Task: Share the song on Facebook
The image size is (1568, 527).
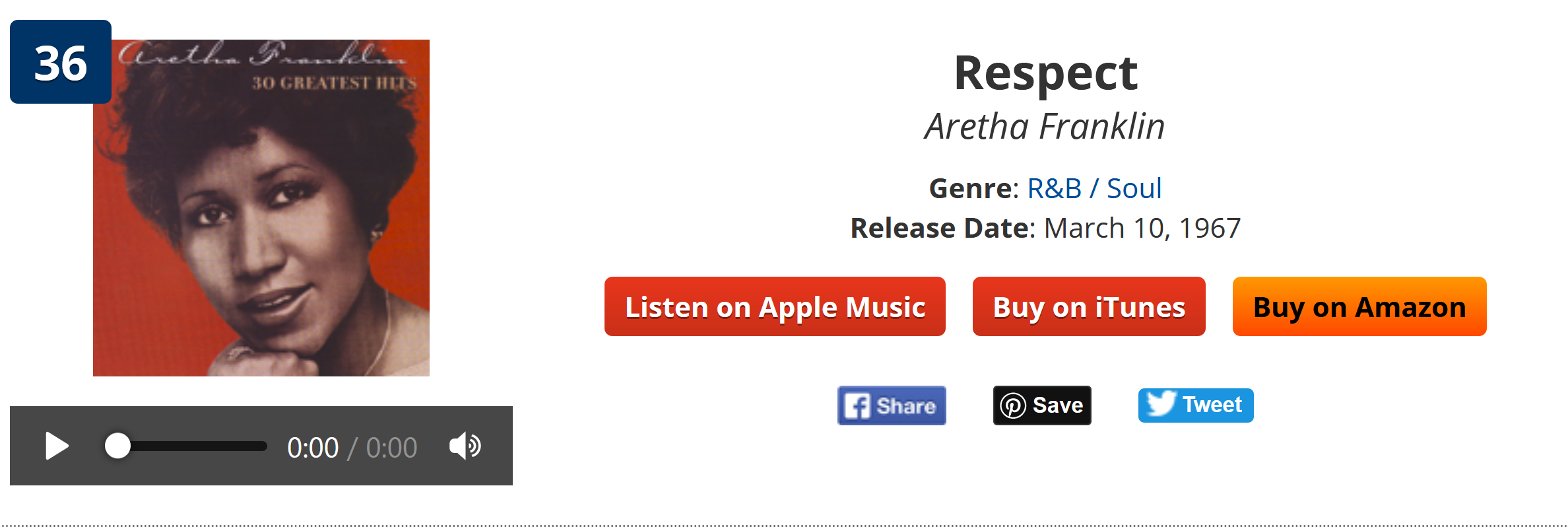Action: tap(892, 405)
